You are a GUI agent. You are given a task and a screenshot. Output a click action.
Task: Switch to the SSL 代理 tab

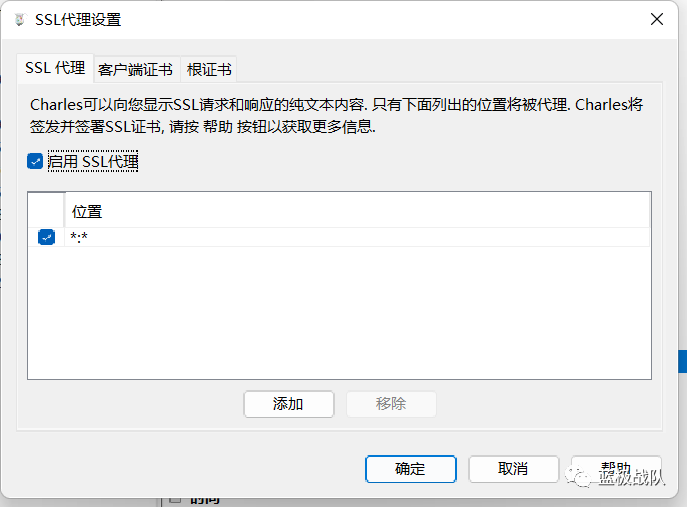pyautogui.click(x=55, y=68)
